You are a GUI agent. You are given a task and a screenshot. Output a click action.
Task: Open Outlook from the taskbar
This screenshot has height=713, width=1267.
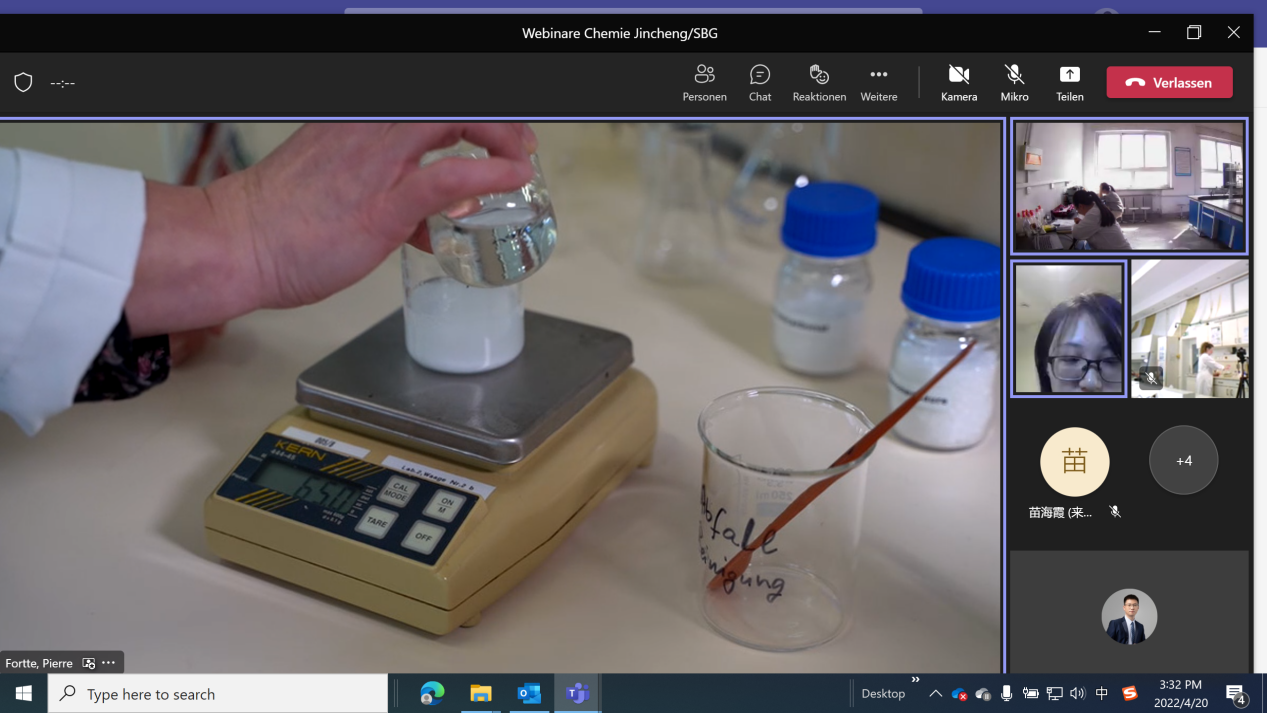pos(529,693)
